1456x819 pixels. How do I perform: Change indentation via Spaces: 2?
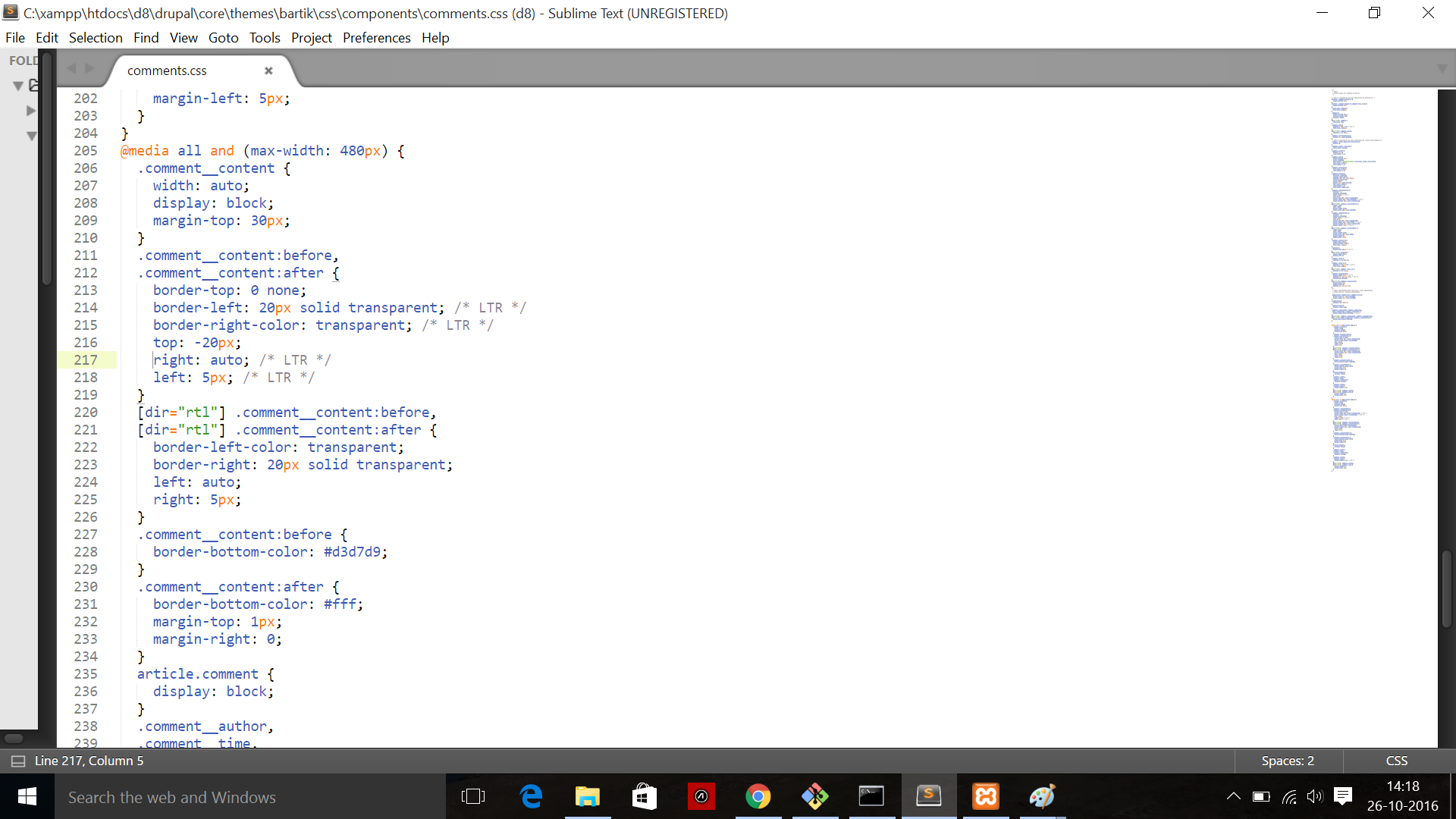1288,761
